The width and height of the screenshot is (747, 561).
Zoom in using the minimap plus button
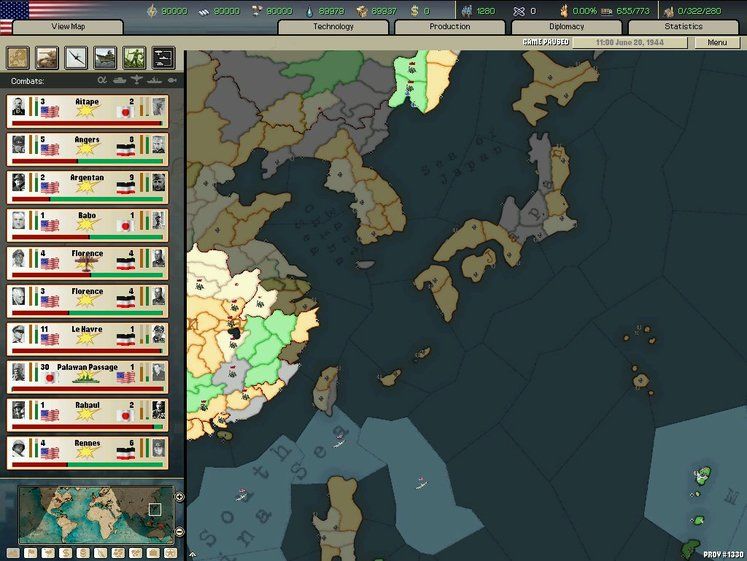pos(180,497)
